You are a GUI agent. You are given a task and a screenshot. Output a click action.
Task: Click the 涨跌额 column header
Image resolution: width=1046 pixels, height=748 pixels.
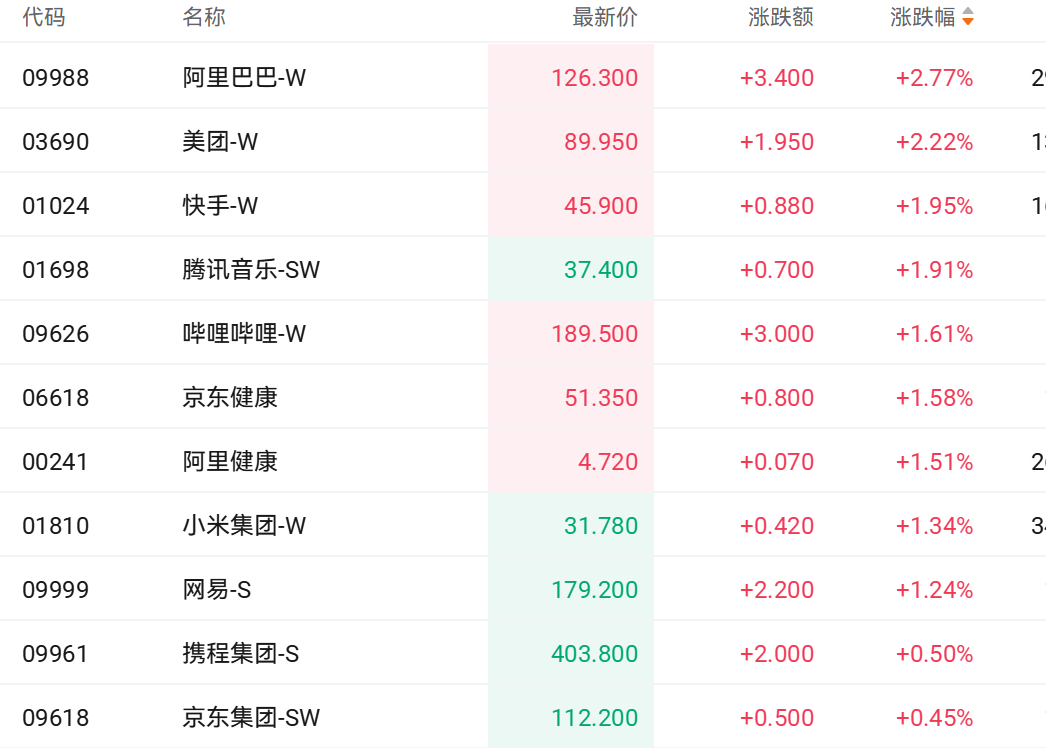780,18
